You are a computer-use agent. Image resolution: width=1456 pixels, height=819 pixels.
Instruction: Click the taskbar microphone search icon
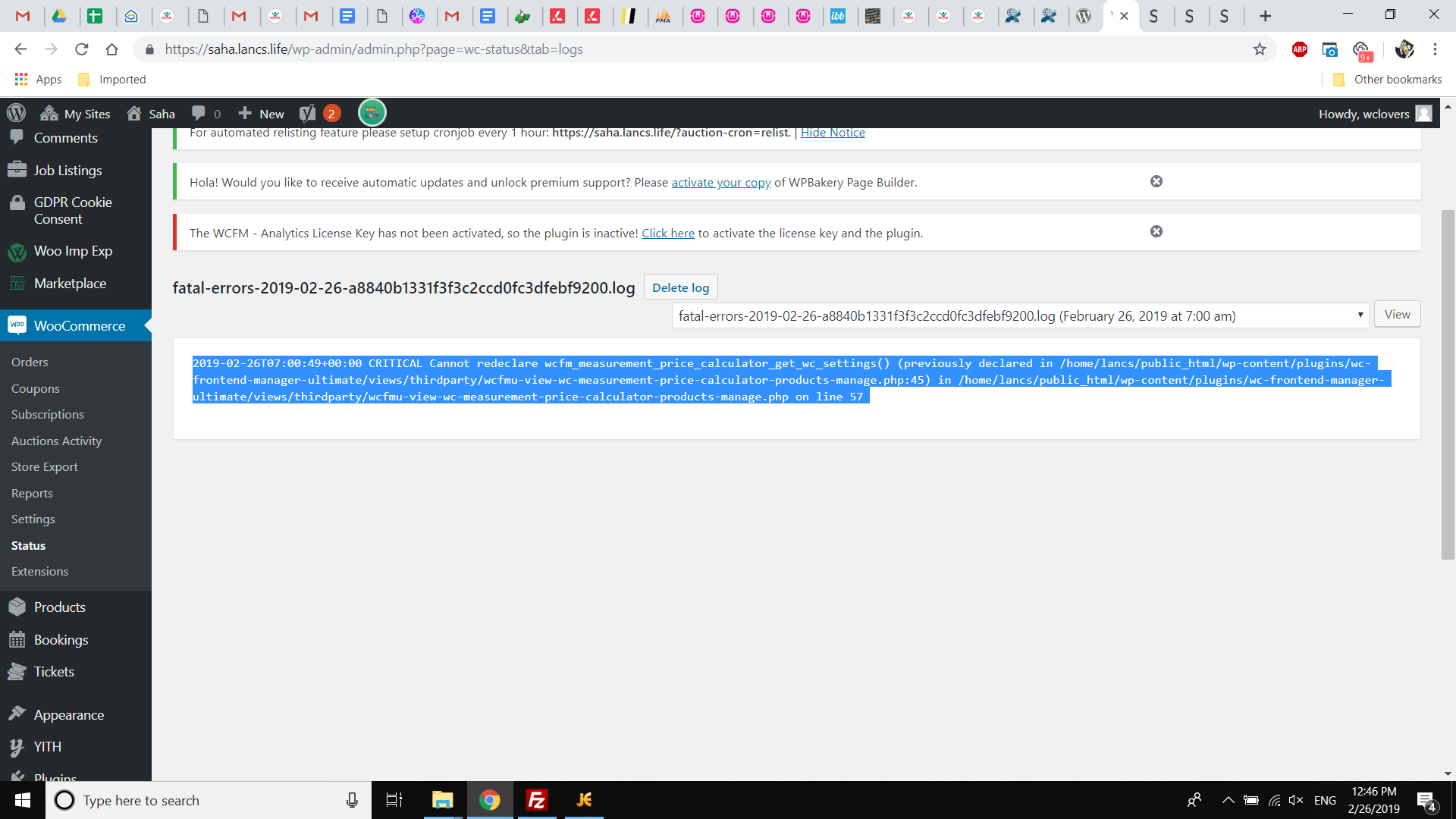352,800
